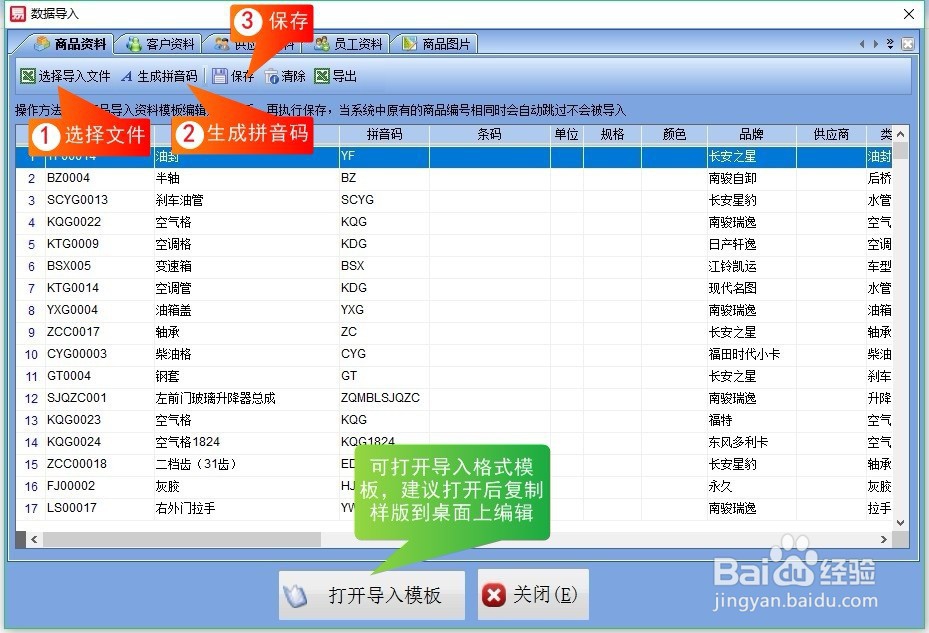Image resolution: width=929 pixels, height=633 pixels.
Task: Click the 供应商 column header
Action: [831, 135]
